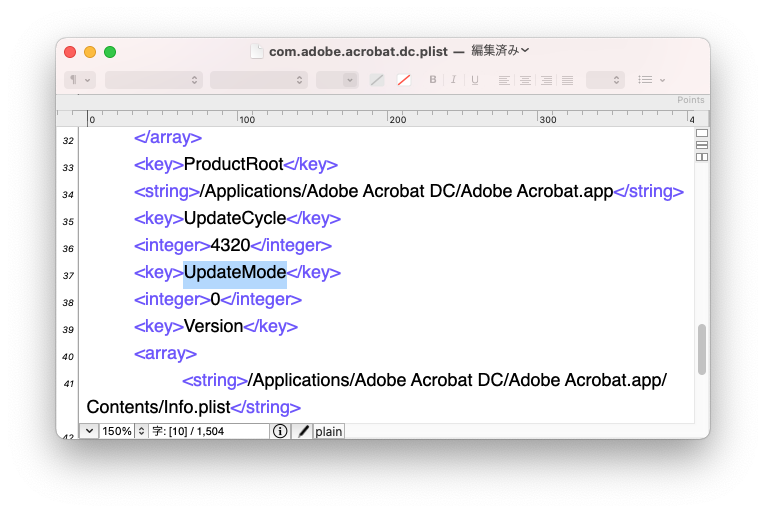Click the plain syntax mode button

tap(329, 431)
